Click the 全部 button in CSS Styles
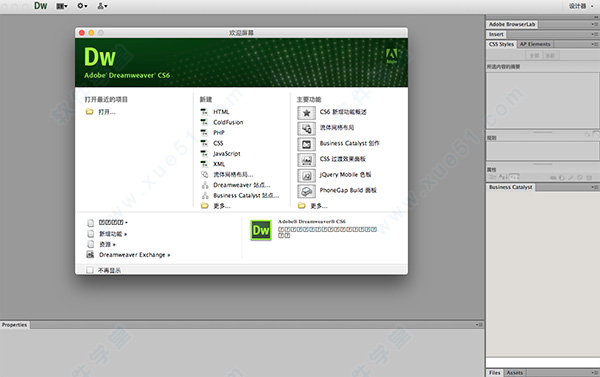This screenshot has height=377, width=600. [x=534, y=55]
